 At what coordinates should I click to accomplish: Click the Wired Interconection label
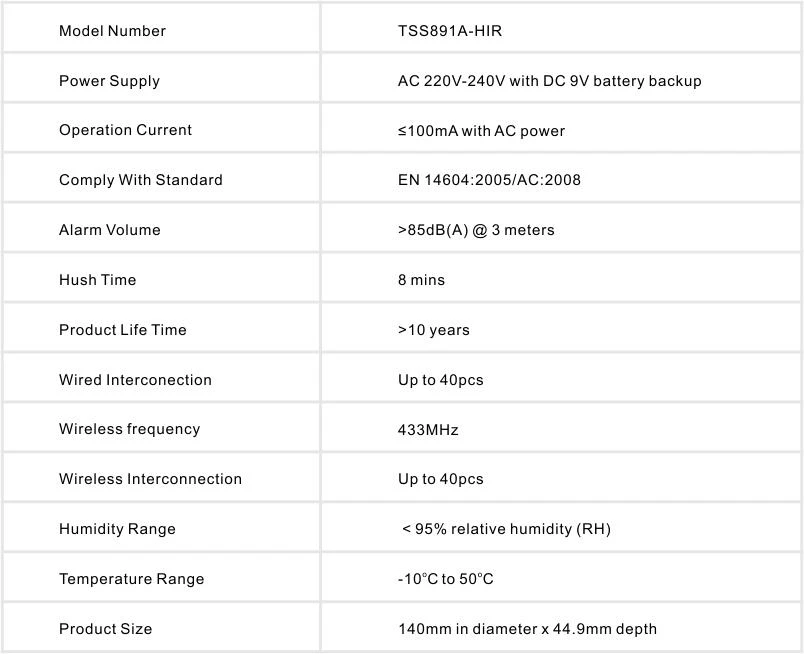point(135,380)
